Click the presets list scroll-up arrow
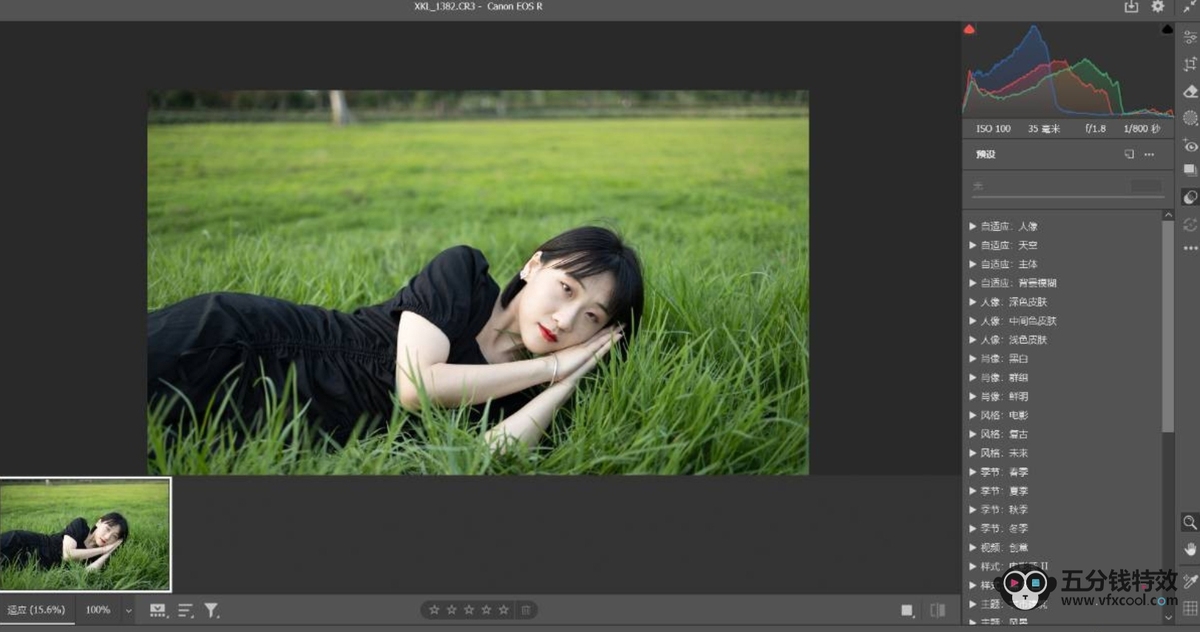 1168,215
